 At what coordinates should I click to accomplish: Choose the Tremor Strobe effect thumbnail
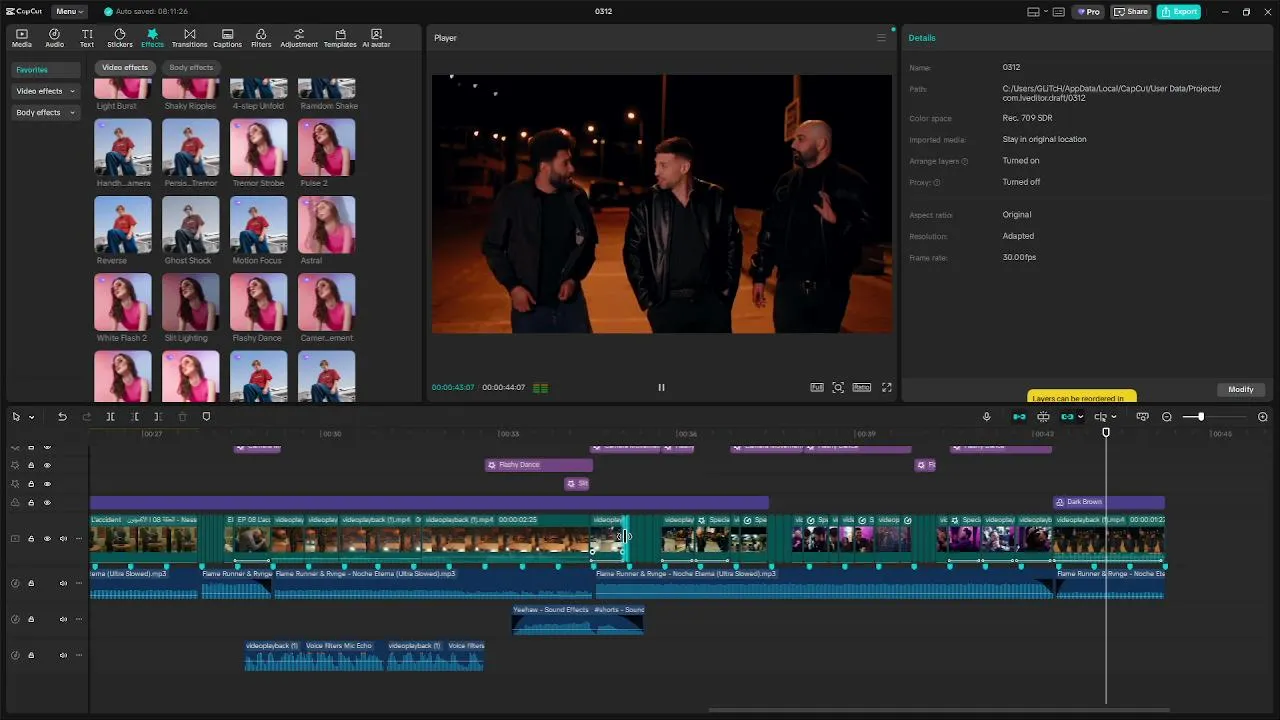258,147
